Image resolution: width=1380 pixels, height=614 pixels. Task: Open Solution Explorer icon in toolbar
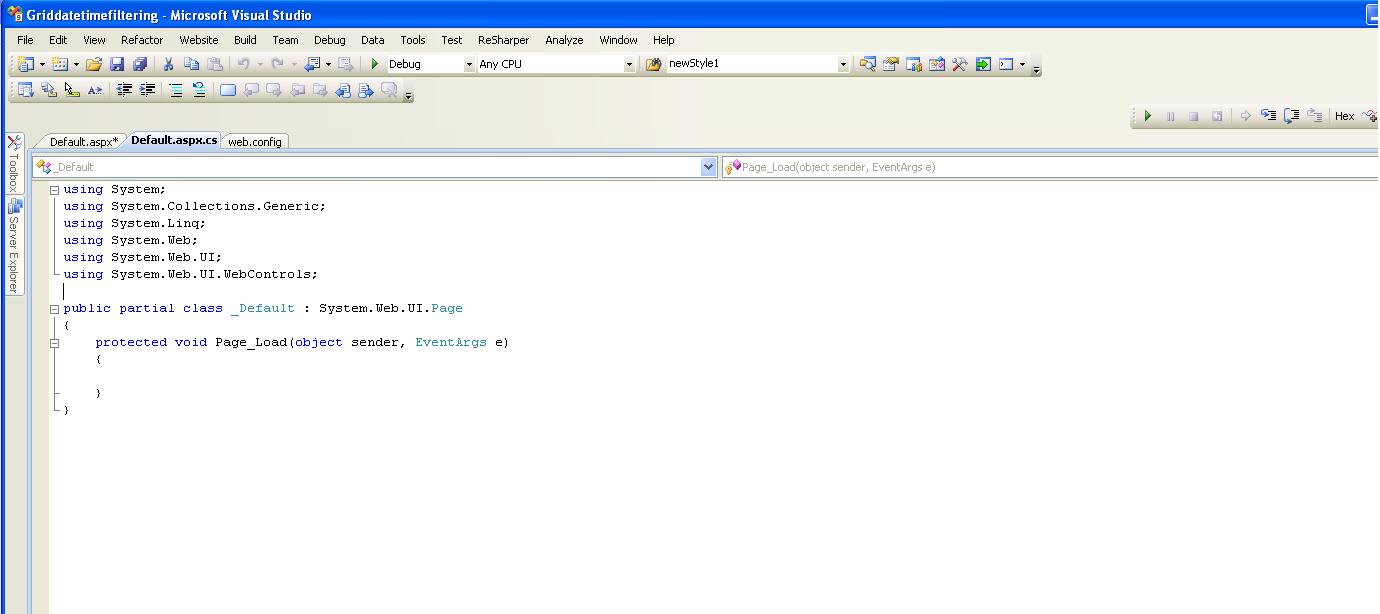pos(868,64)
